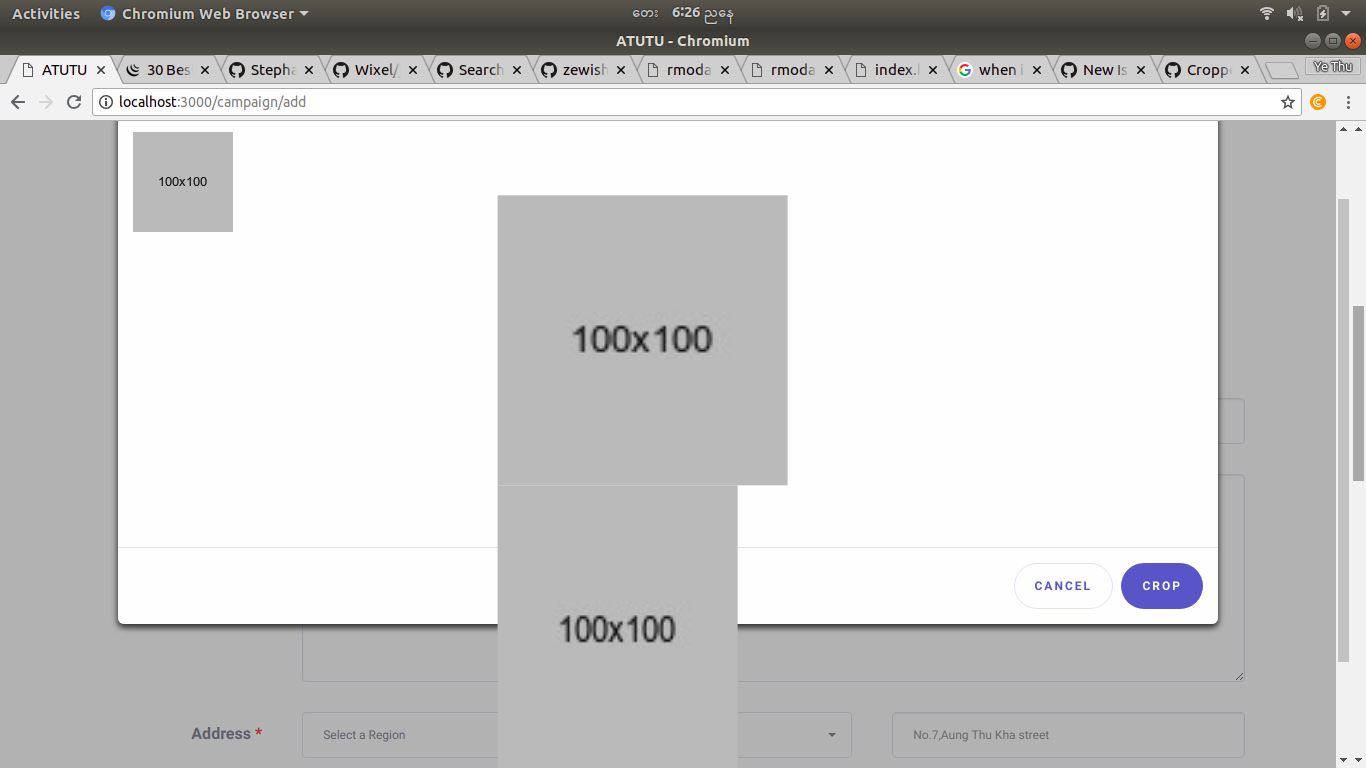
Task: Click the back navigation arrow
Action: (x=18, y=101)
